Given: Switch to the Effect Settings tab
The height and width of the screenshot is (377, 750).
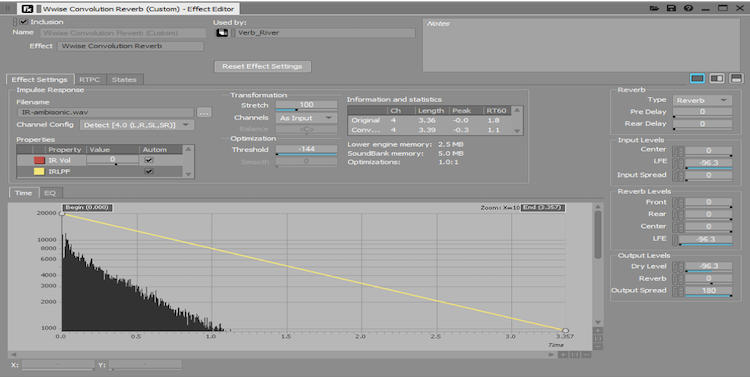Looking at the screenshot, I should point(39,79).
